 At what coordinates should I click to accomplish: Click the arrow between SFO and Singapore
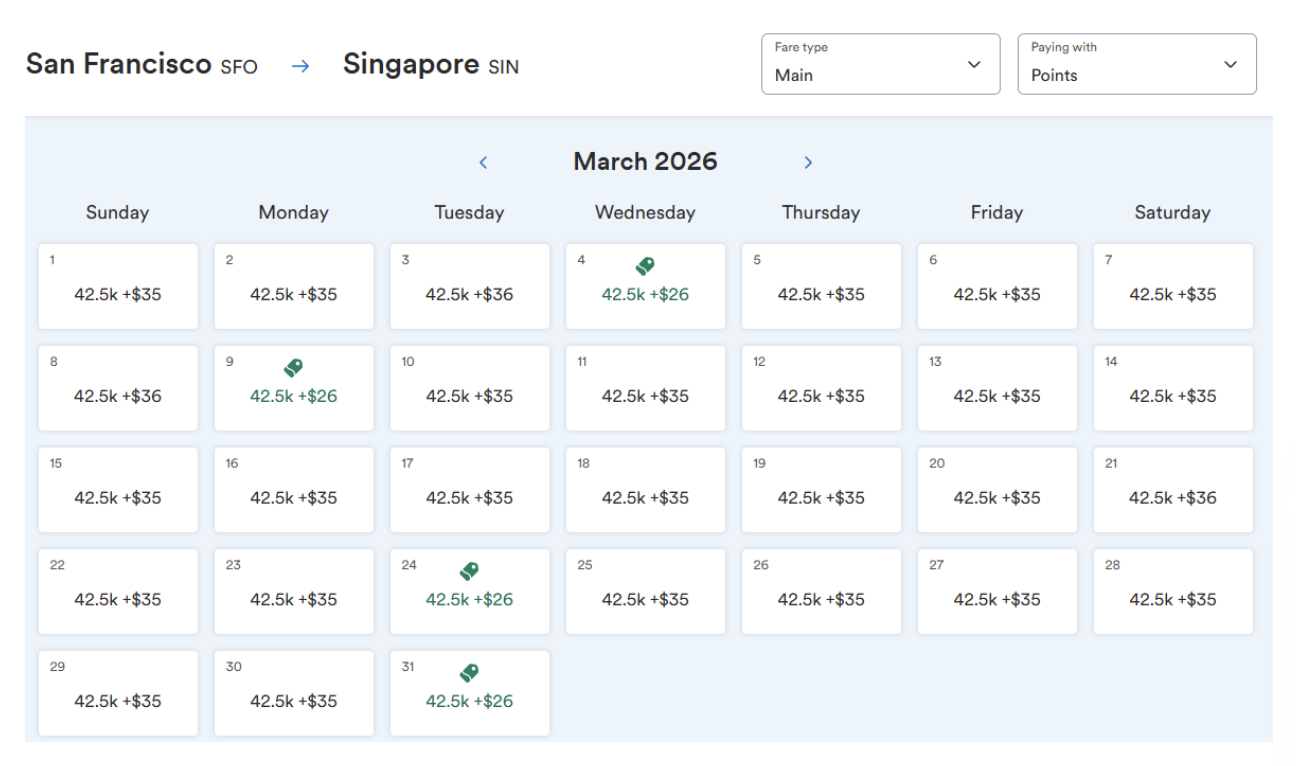tap(300, 66)
